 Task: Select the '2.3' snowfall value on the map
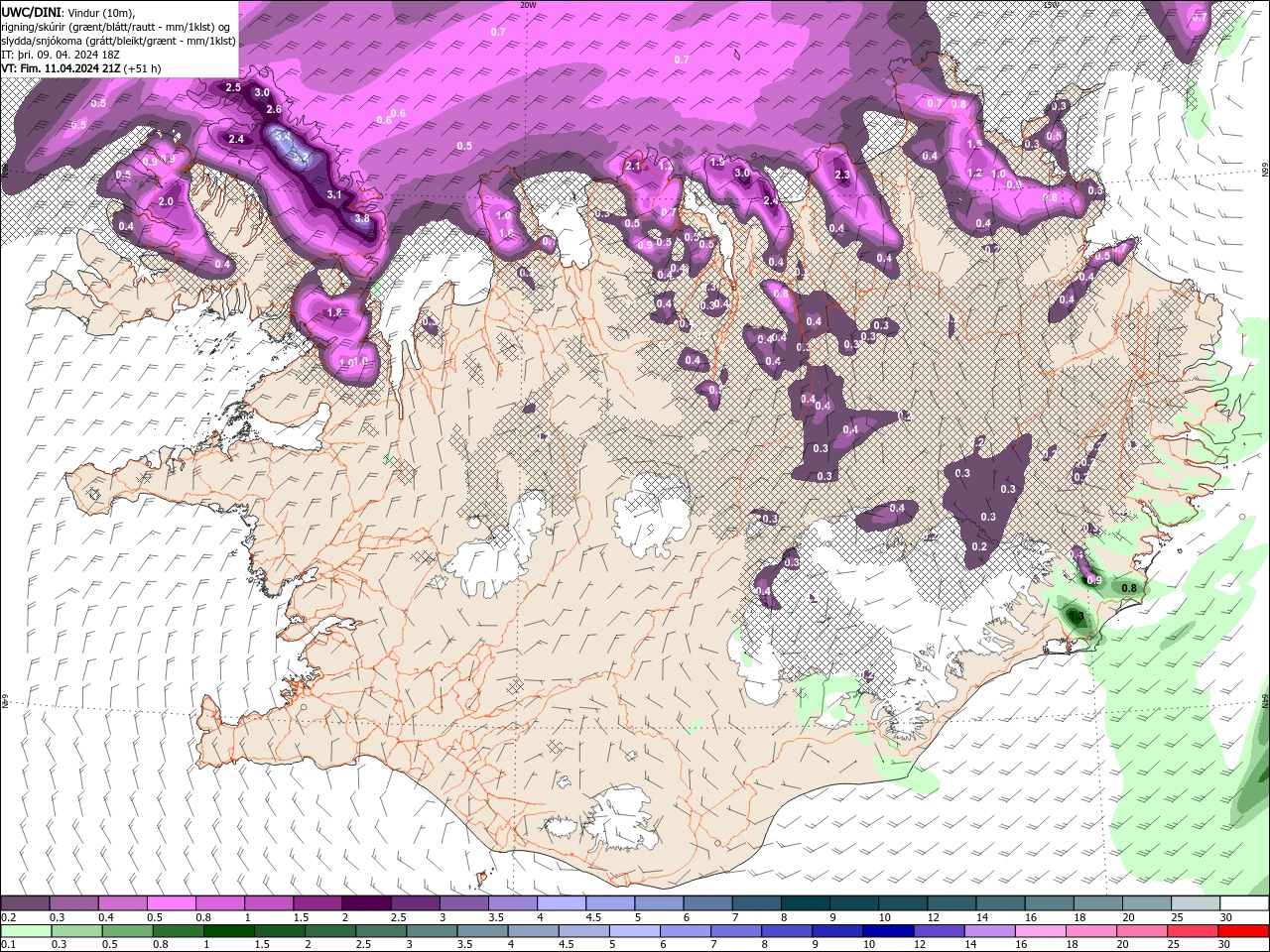pyautogui.click(x=843, y=175)
